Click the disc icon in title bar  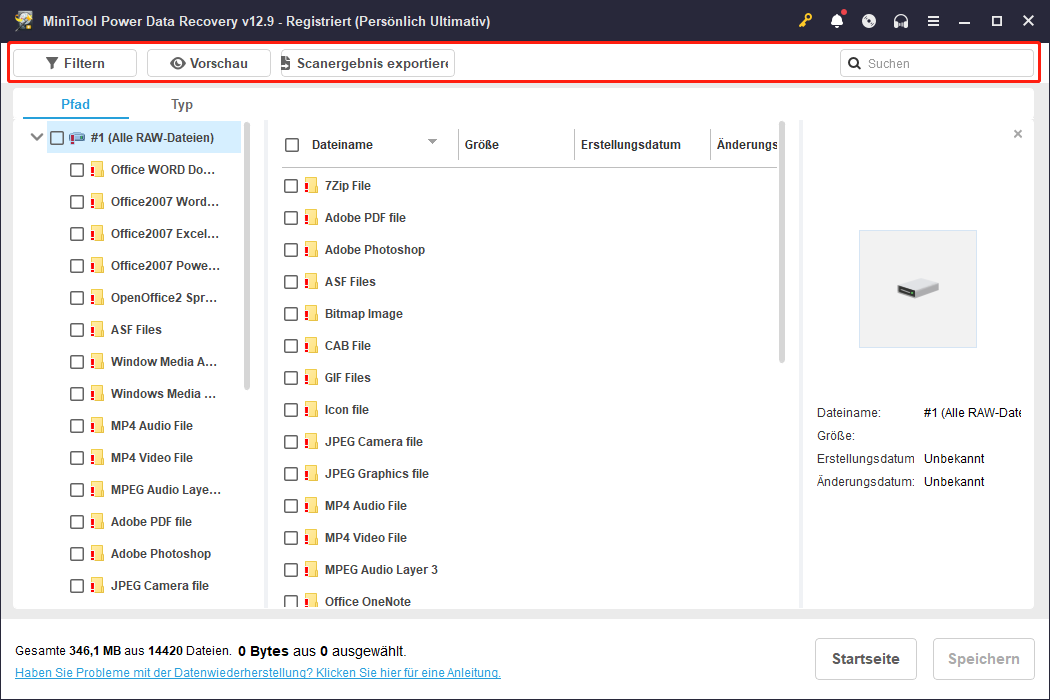click(x=869, y=21)
